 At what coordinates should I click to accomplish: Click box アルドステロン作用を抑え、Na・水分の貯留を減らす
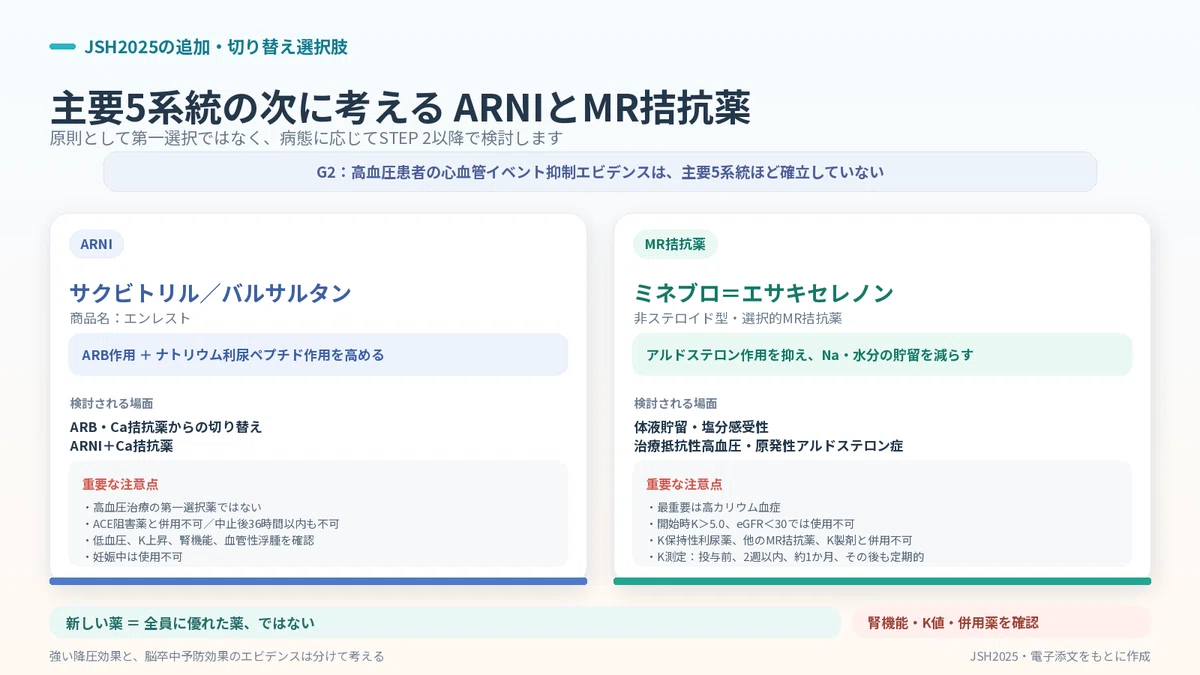point(883,355)
